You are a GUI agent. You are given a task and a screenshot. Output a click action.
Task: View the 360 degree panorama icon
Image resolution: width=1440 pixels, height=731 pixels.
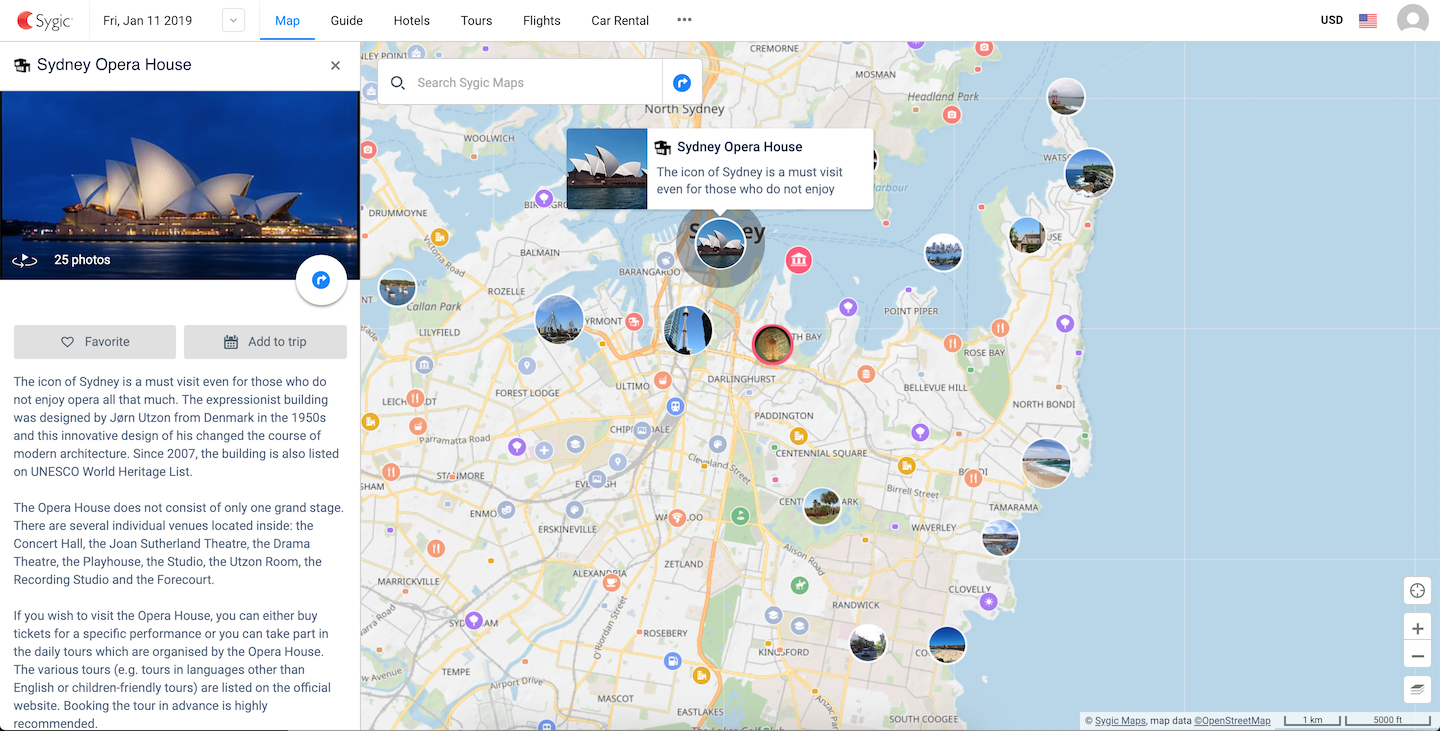click(x=25, y=260)
